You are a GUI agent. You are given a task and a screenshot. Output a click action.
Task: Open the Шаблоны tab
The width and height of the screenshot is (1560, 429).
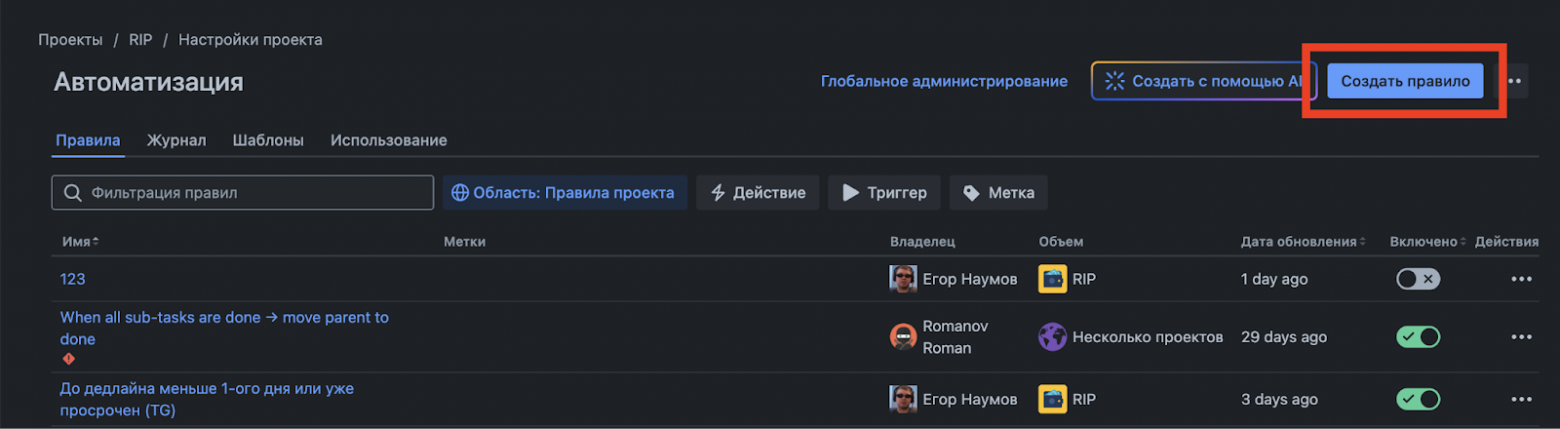coord(268,140)
